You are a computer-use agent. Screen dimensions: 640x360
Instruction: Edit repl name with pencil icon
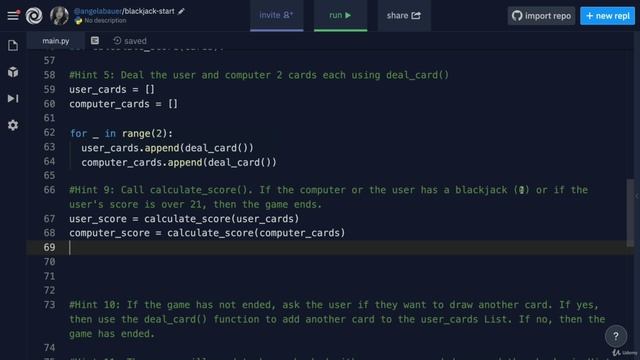(x=181, y=11)
